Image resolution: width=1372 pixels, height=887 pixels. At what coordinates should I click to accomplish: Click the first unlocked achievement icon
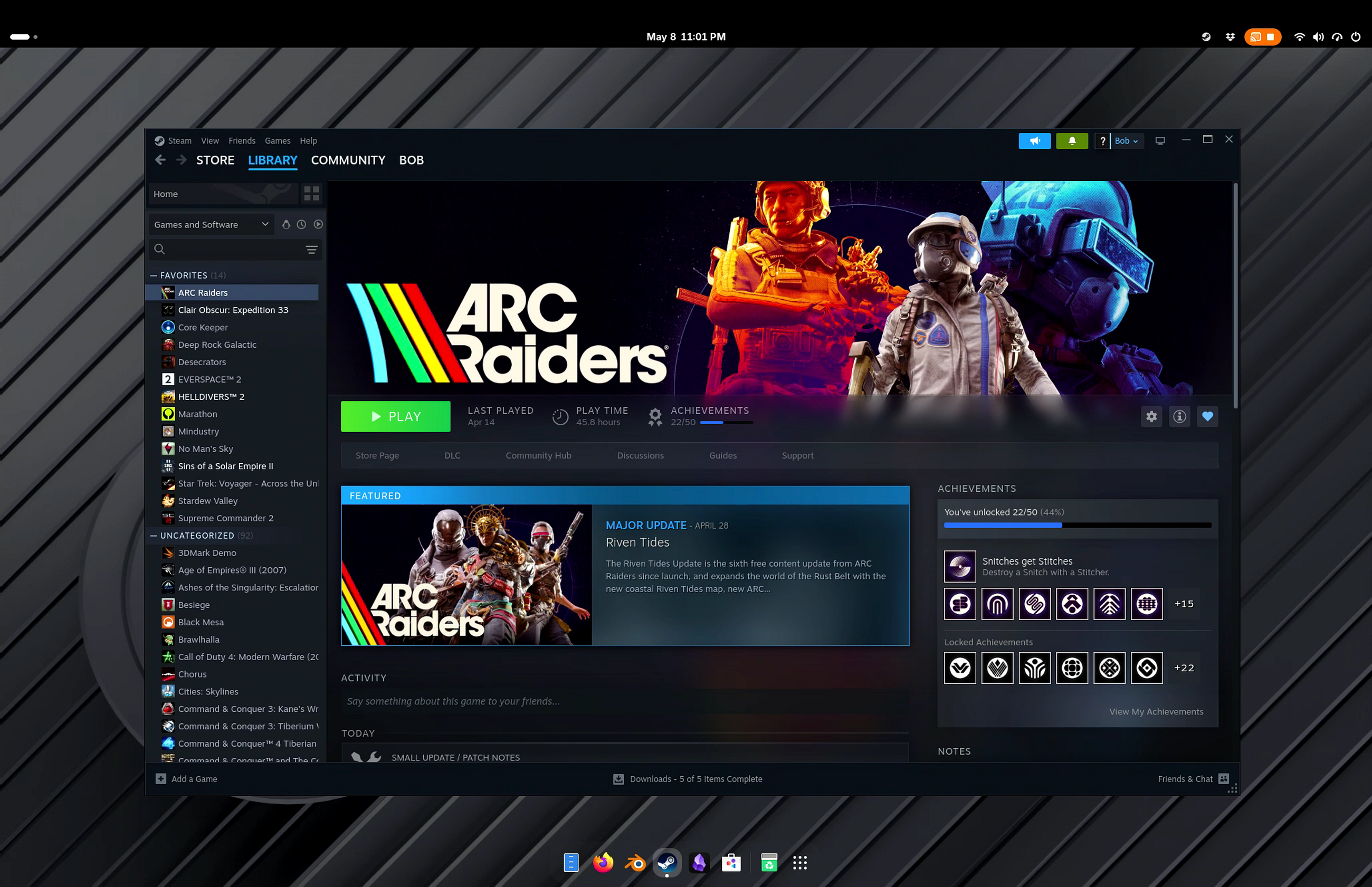pos(960,604)
